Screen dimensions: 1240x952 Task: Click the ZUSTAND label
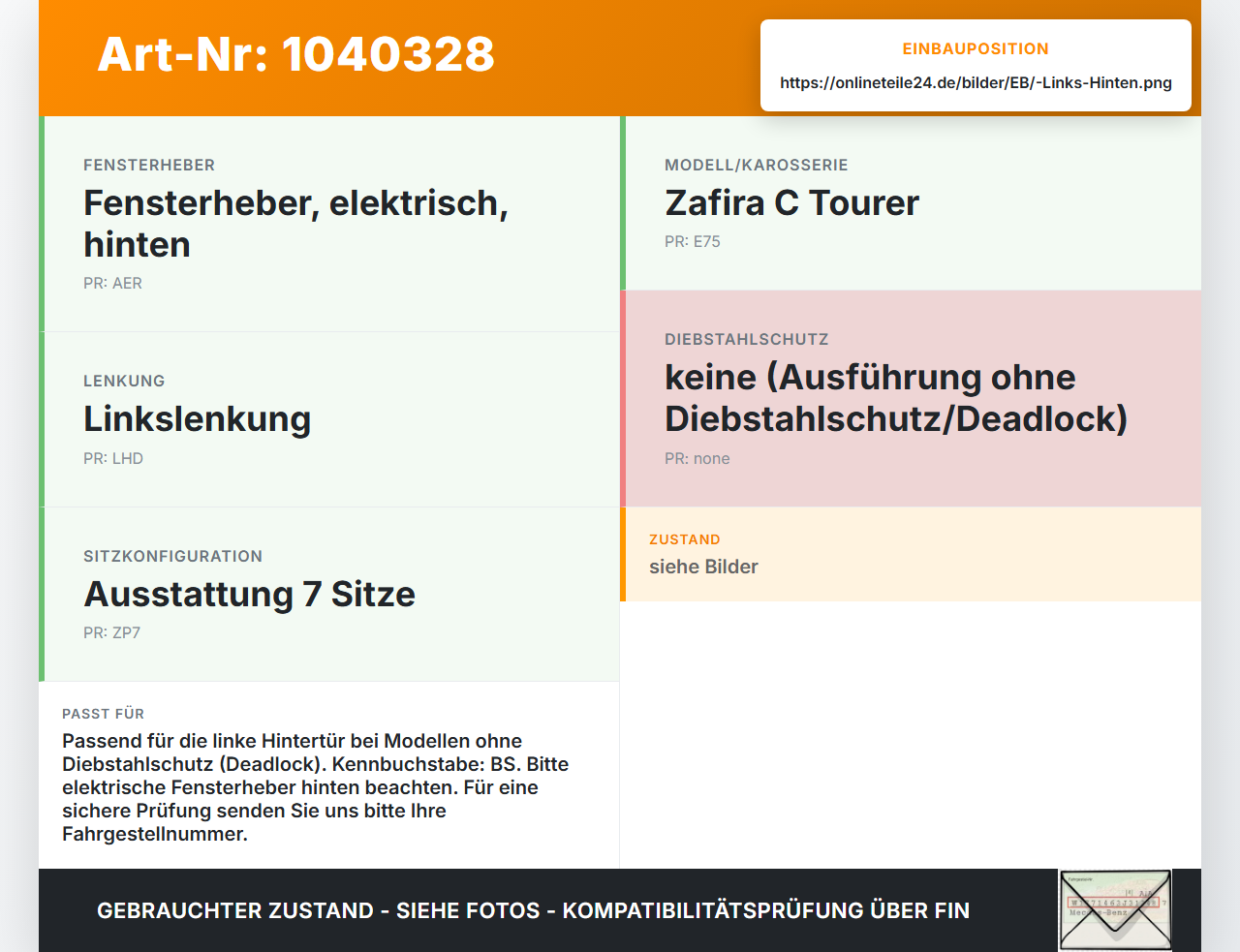point(685,539)
